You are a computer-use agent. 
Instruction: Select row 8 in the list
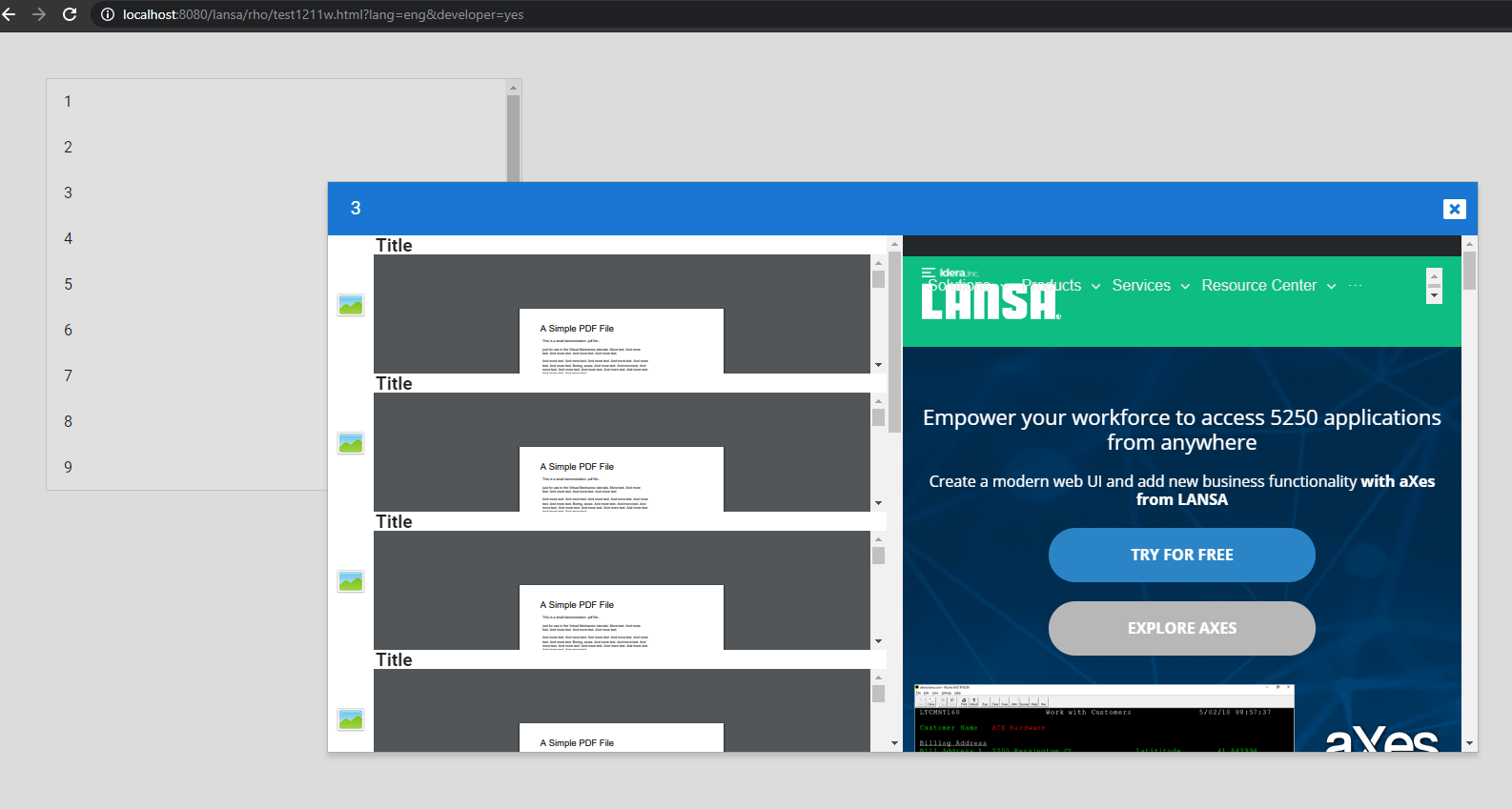(x=187, y=421)
